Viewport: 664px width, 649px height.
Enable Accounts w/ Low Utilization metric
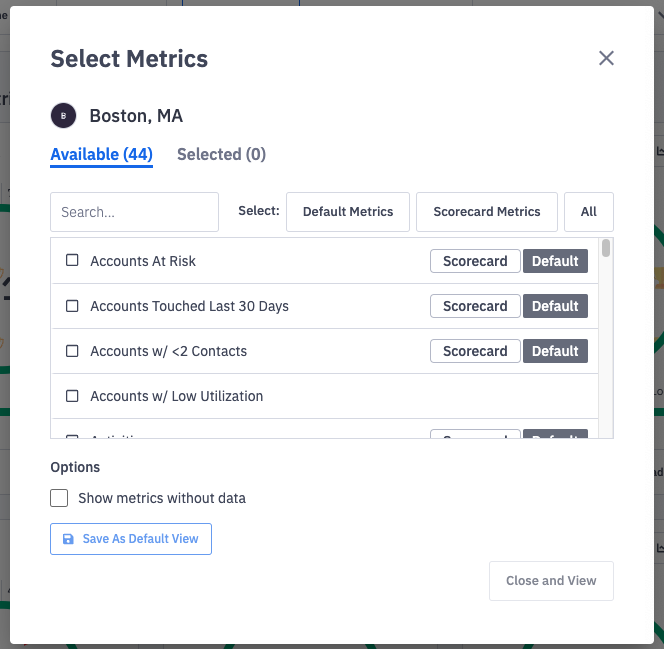(x=72, y=396)
